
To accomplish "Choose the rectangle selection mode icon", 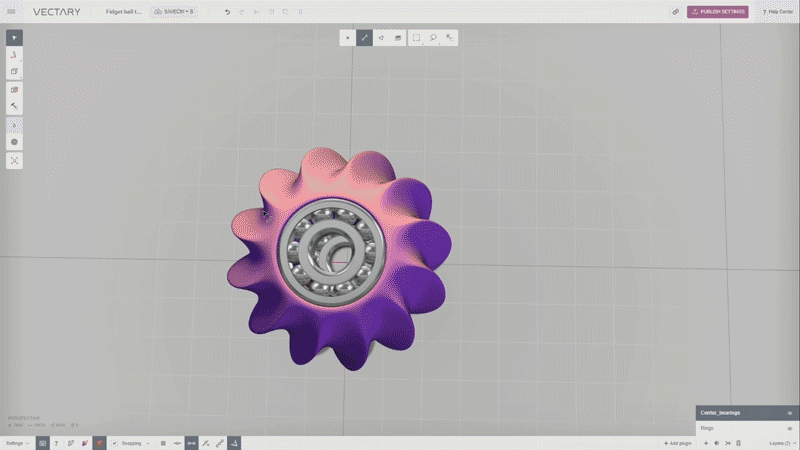I will point(417,38).
